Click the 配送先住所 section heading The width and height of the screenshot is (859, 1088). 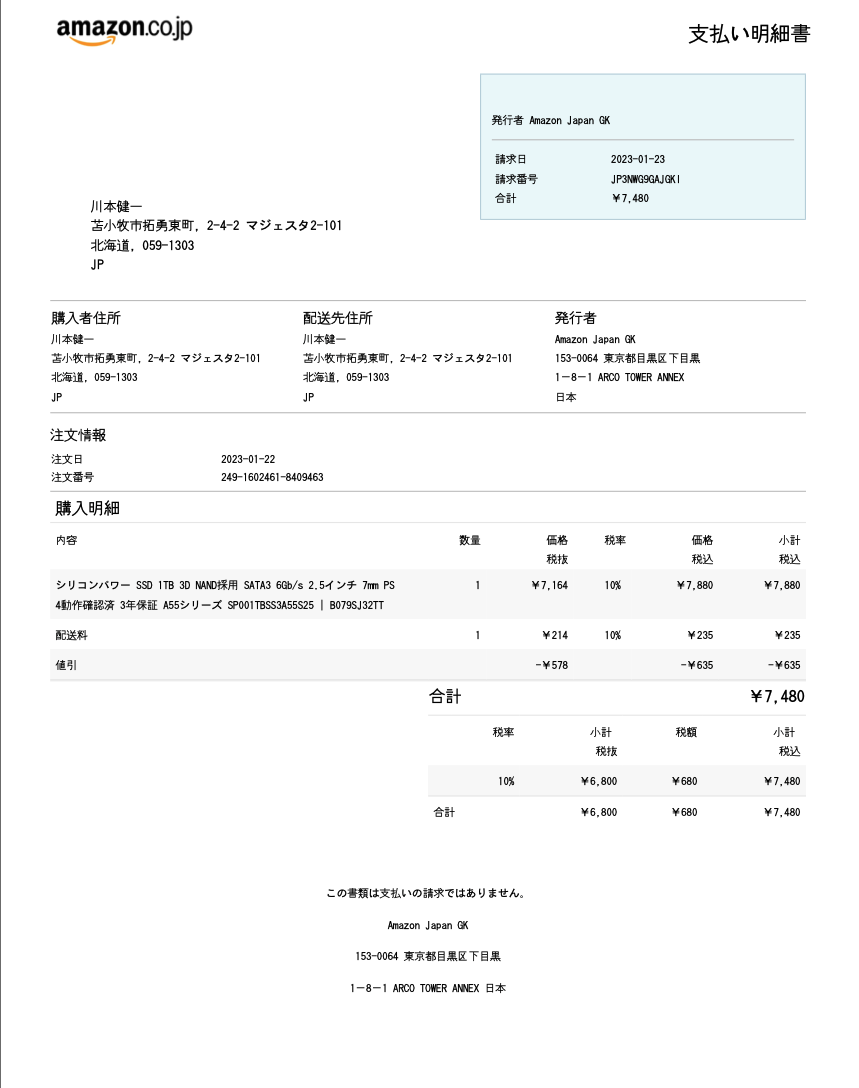click(x=337, y=318)
